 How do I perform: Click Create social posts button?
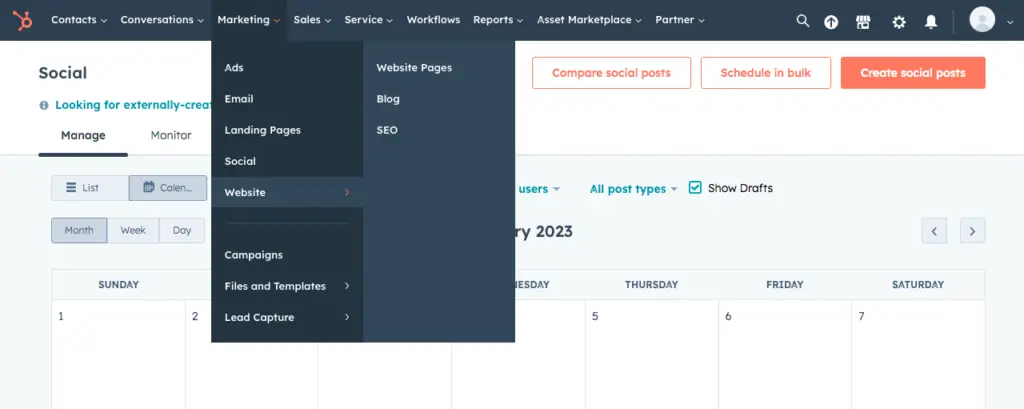coord(913,73)
